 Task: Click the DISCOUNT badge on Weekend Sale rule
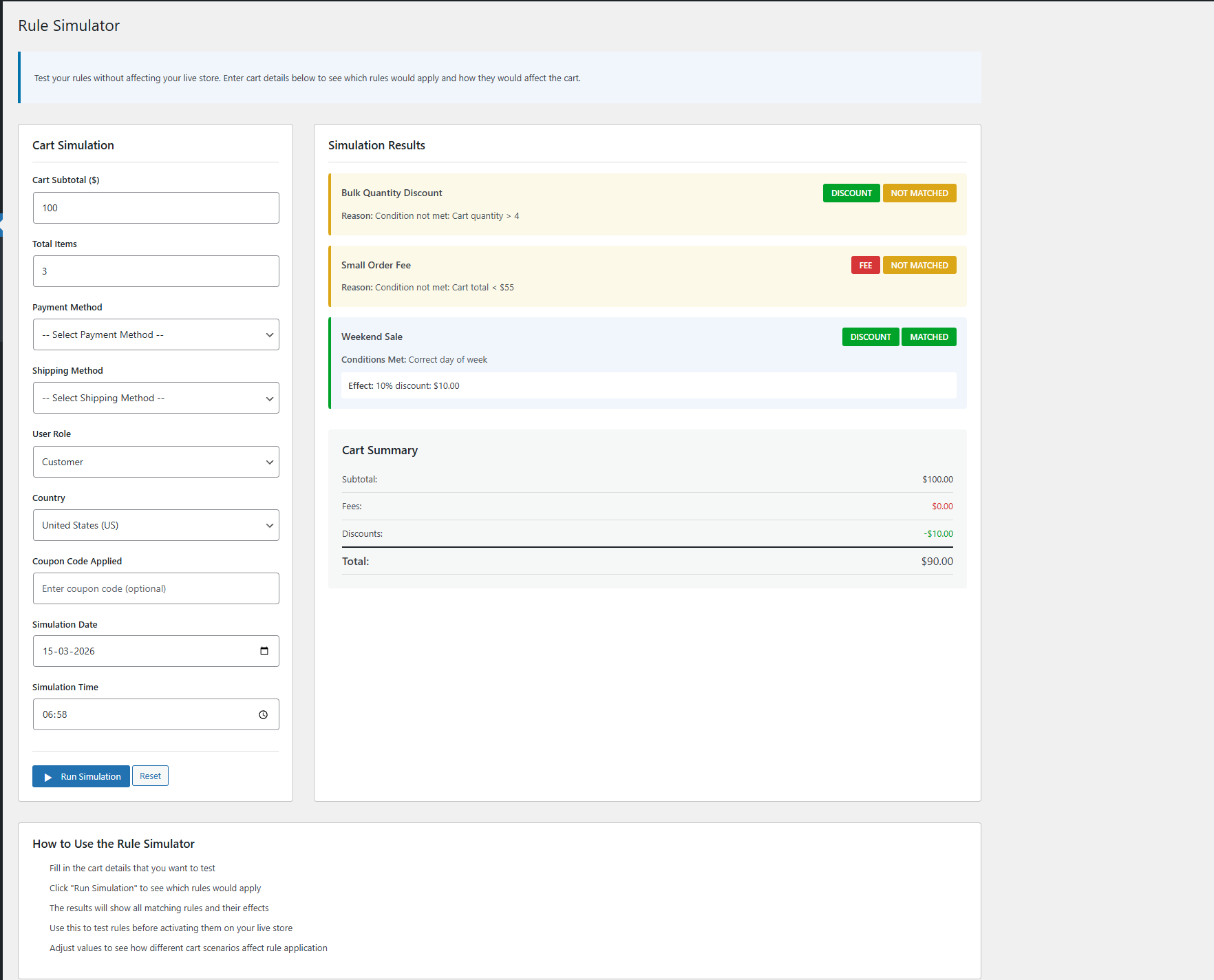[x=870, y=337]
